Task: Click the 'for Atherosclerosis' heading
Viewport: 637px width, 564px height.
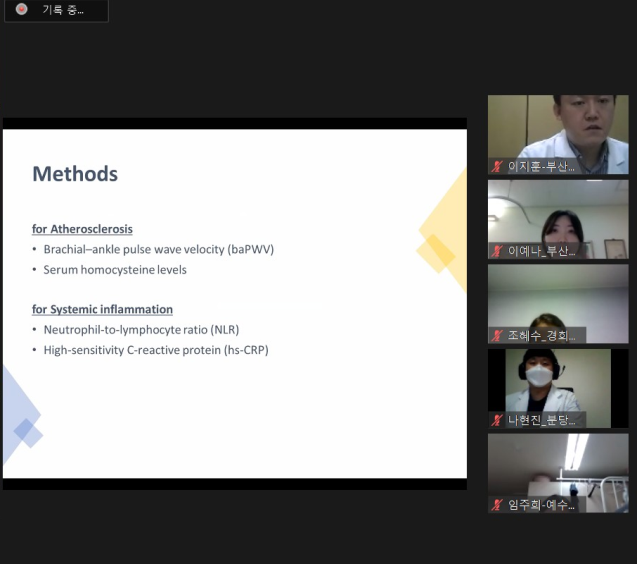Action: coord(82,229)
